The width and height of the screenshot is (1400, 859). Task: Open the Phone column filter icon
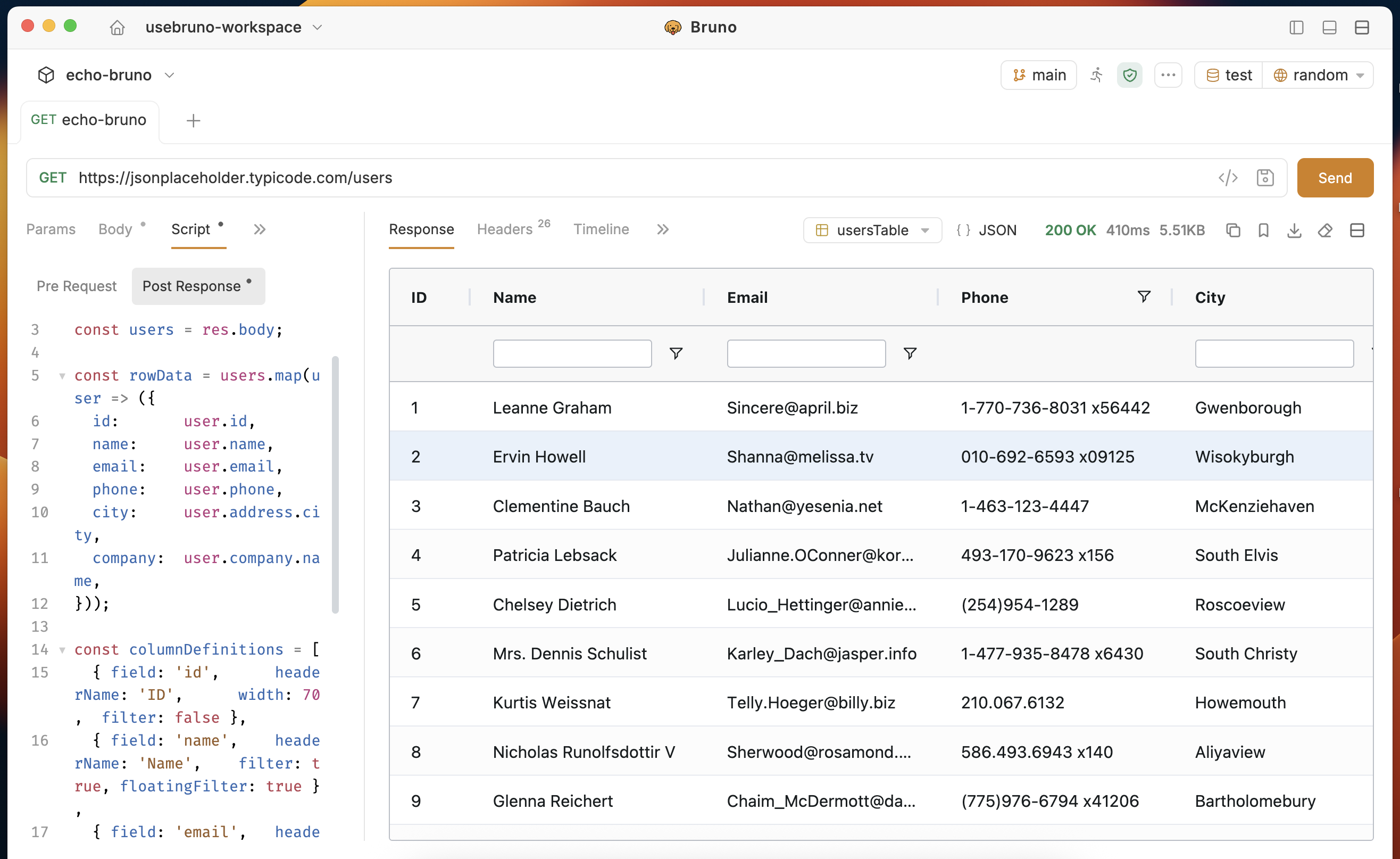[1144, 297]
